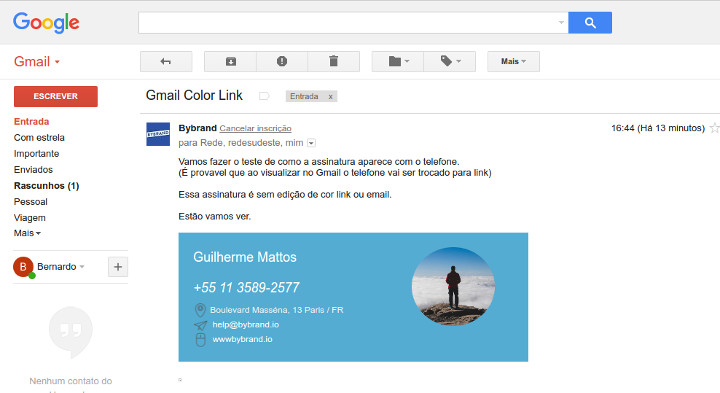Click the Bybrand sender avatar

point(158,134)
